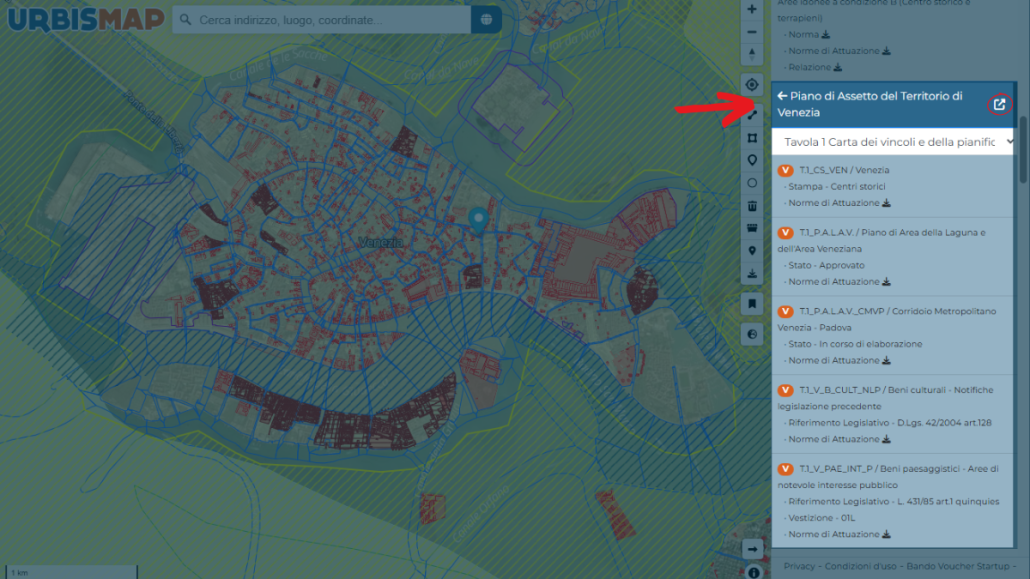Open the Condizioni d'uso footer link
Image resolution: width=1030 pixels, height=579 pixels.
(861, 566)
